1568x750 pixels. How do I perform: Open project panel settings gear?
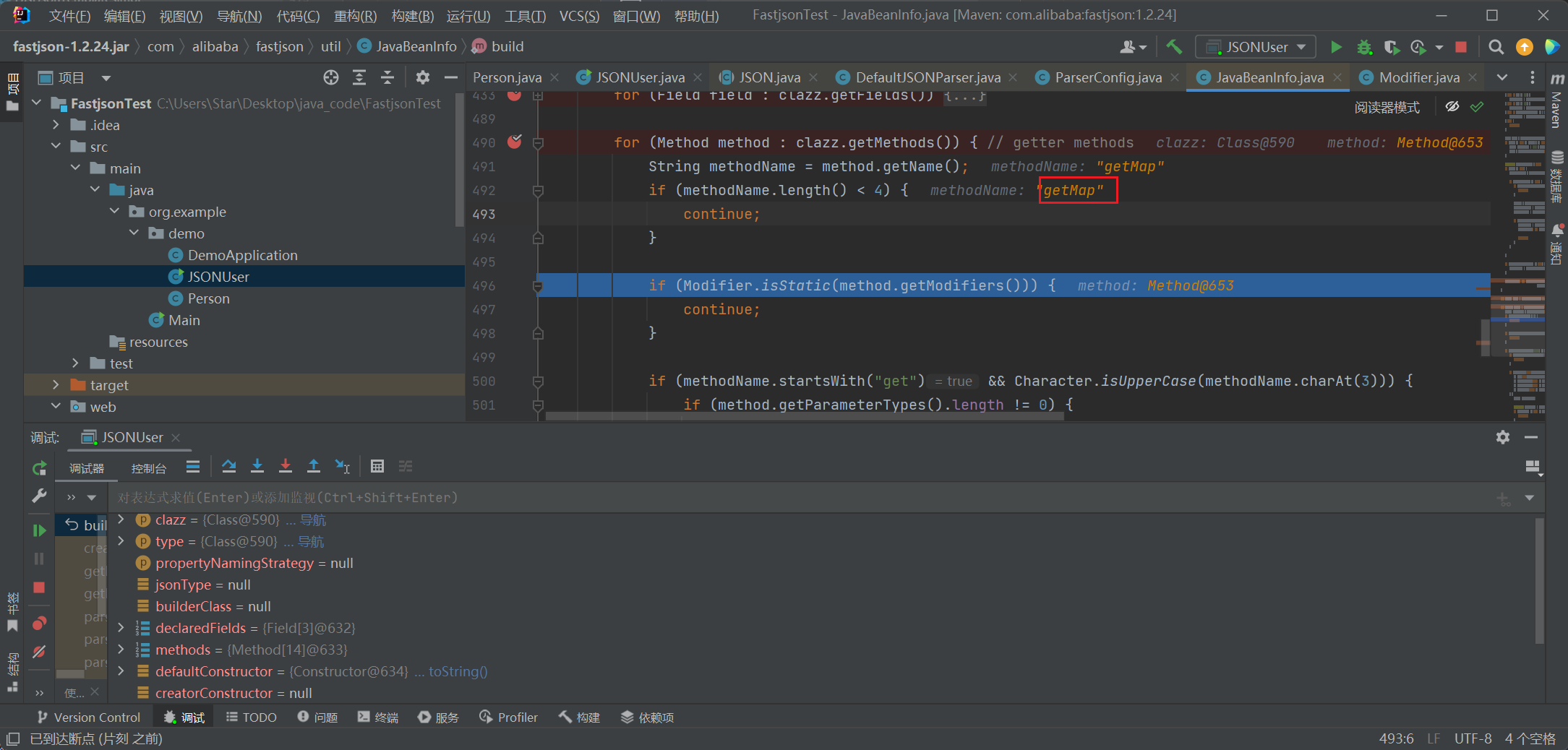[x=423, y=77]
